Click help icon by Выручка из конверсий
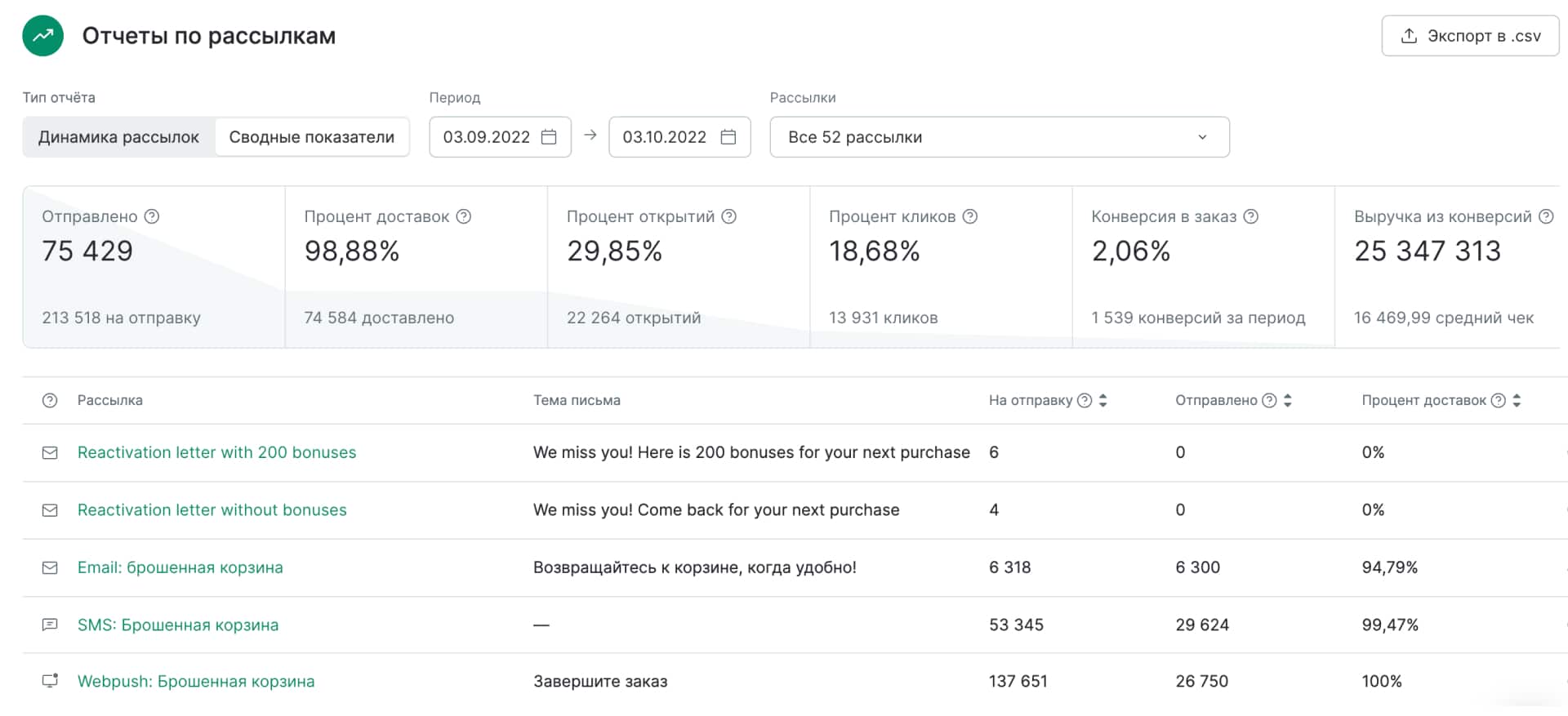1568x716 pixels. pos(1546,216)
